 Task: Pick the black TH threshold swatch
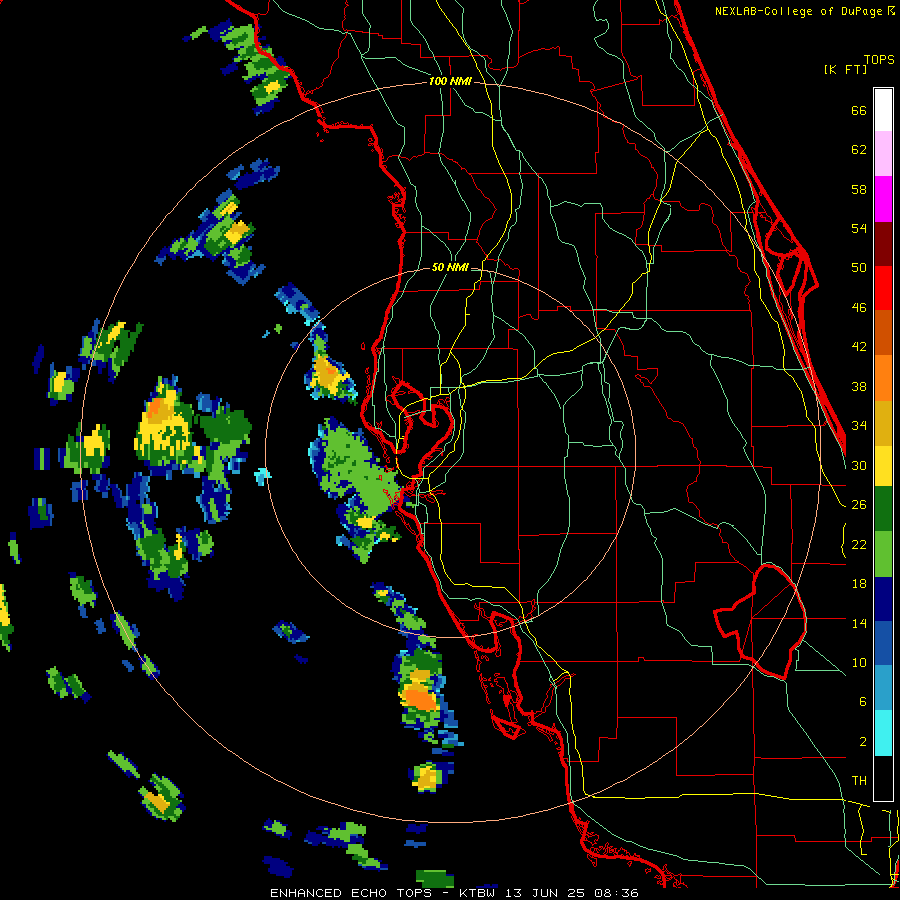pos(883,777)
